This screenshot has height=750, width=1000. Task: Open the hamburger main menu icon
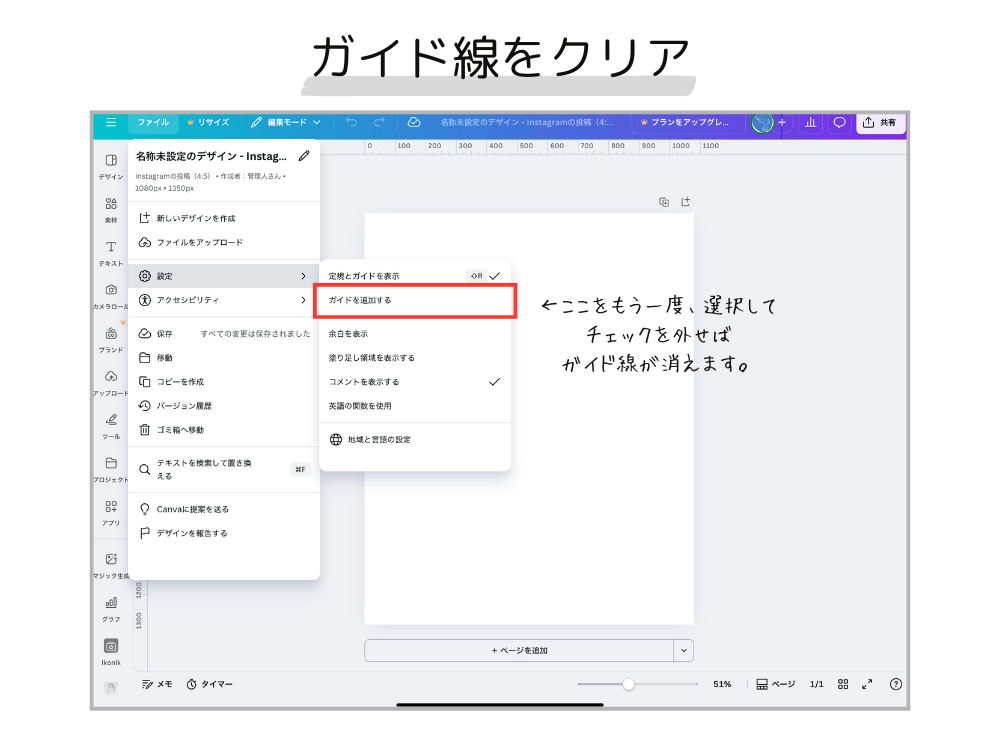[x=111, y=122]
